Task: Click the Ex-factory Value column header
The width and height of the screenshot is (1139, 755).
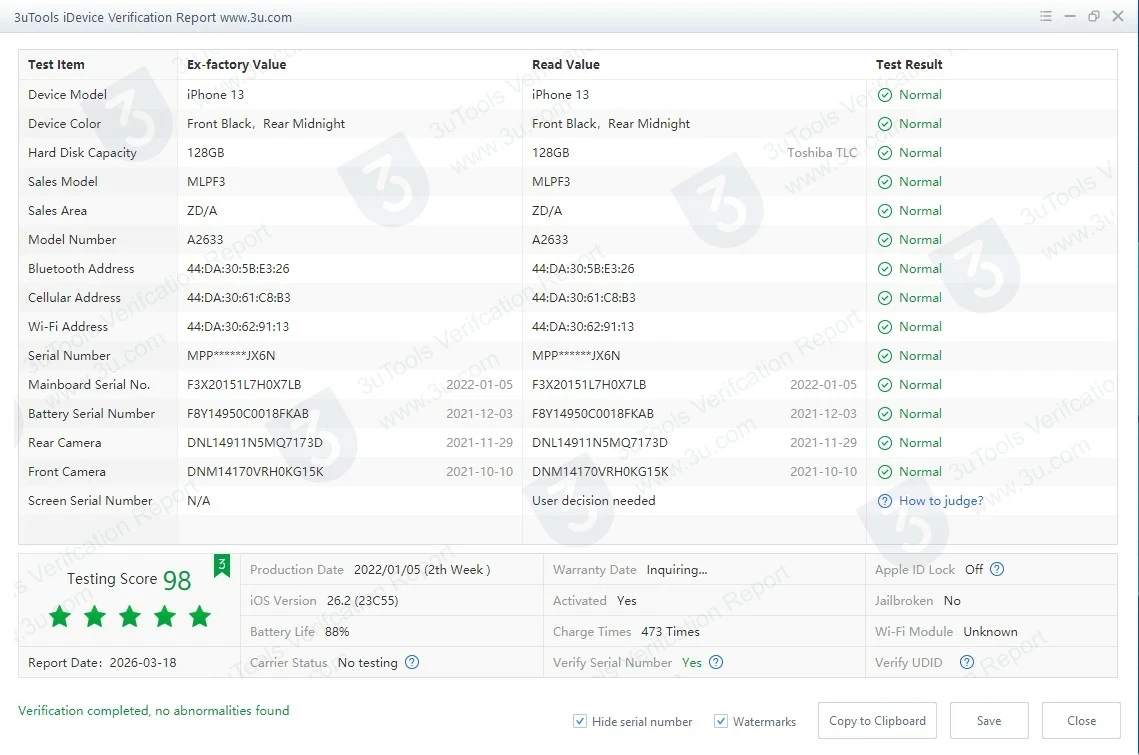Action: coord(236,65)
